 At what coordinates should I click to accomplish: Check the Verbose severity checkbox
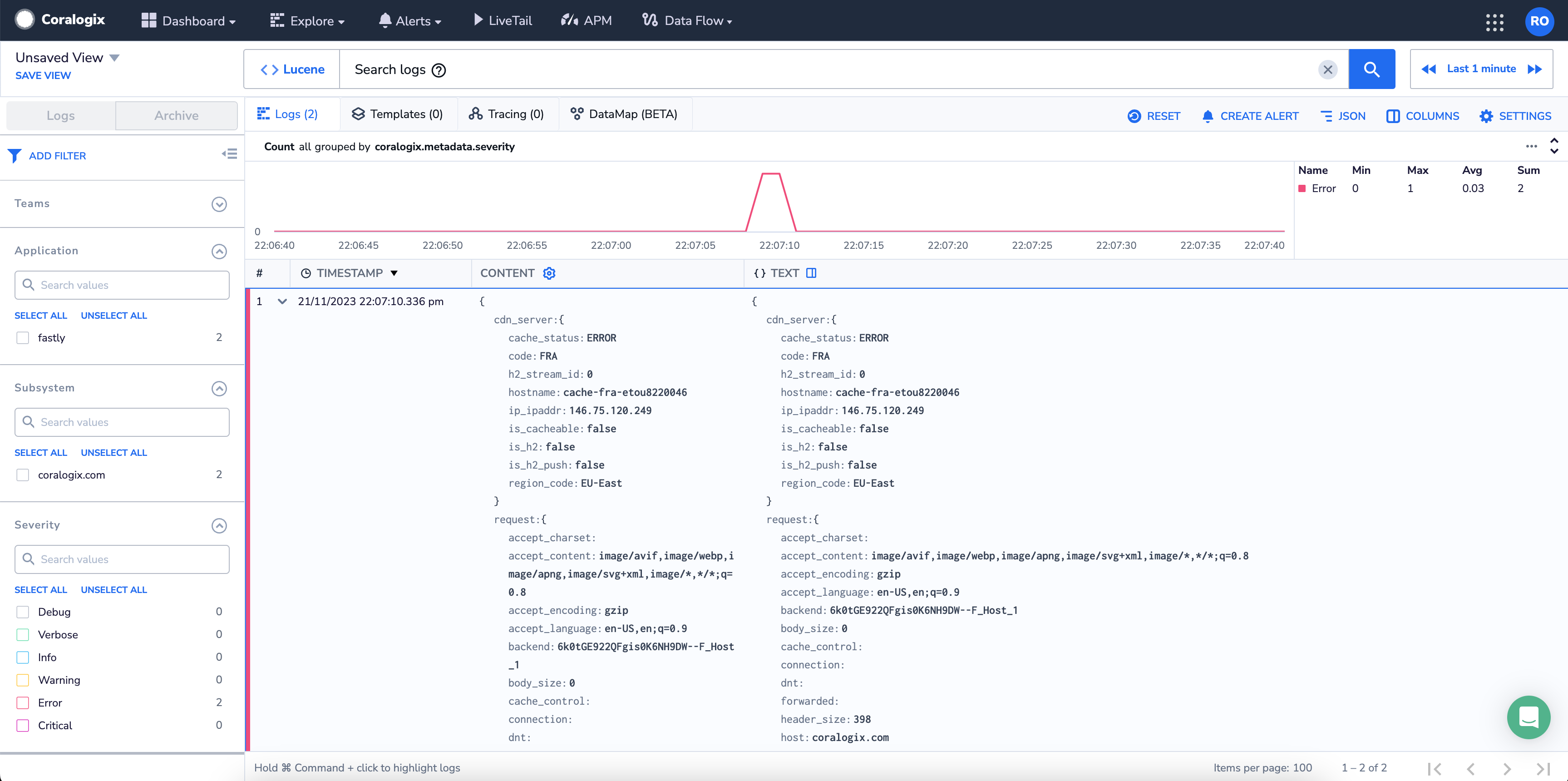point(23,634)
